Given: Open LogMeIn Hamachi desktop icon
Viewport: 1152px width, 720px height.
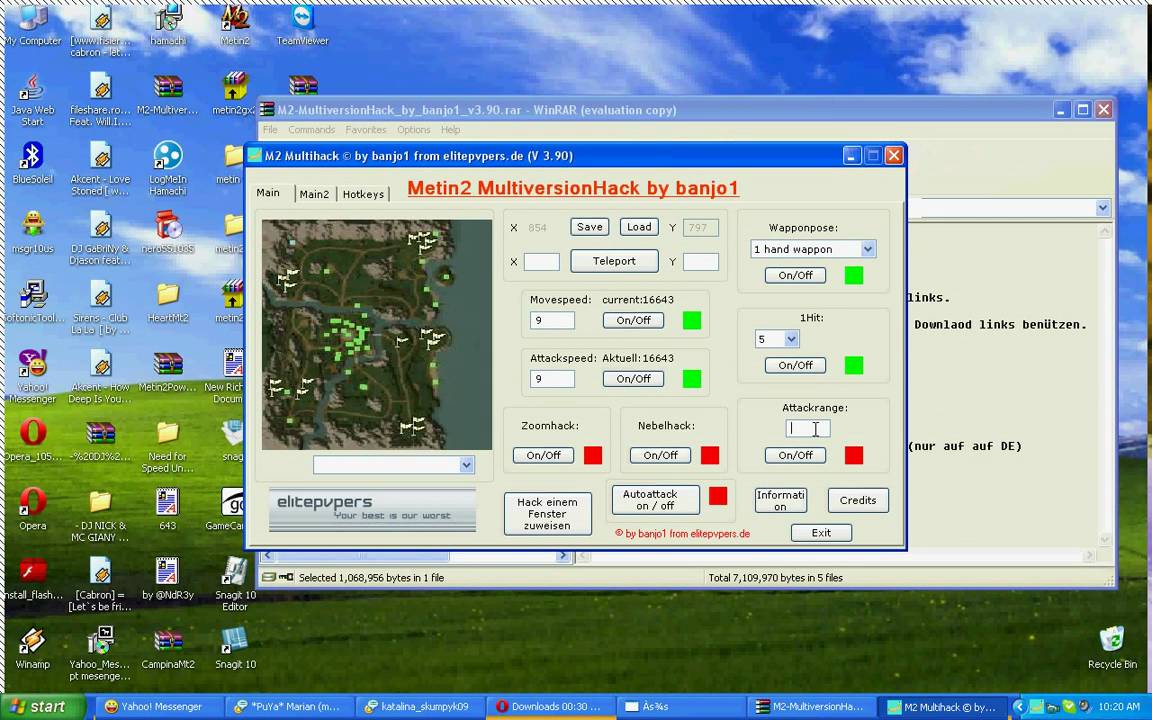Looking at the screenshot, I should [168, 168].
